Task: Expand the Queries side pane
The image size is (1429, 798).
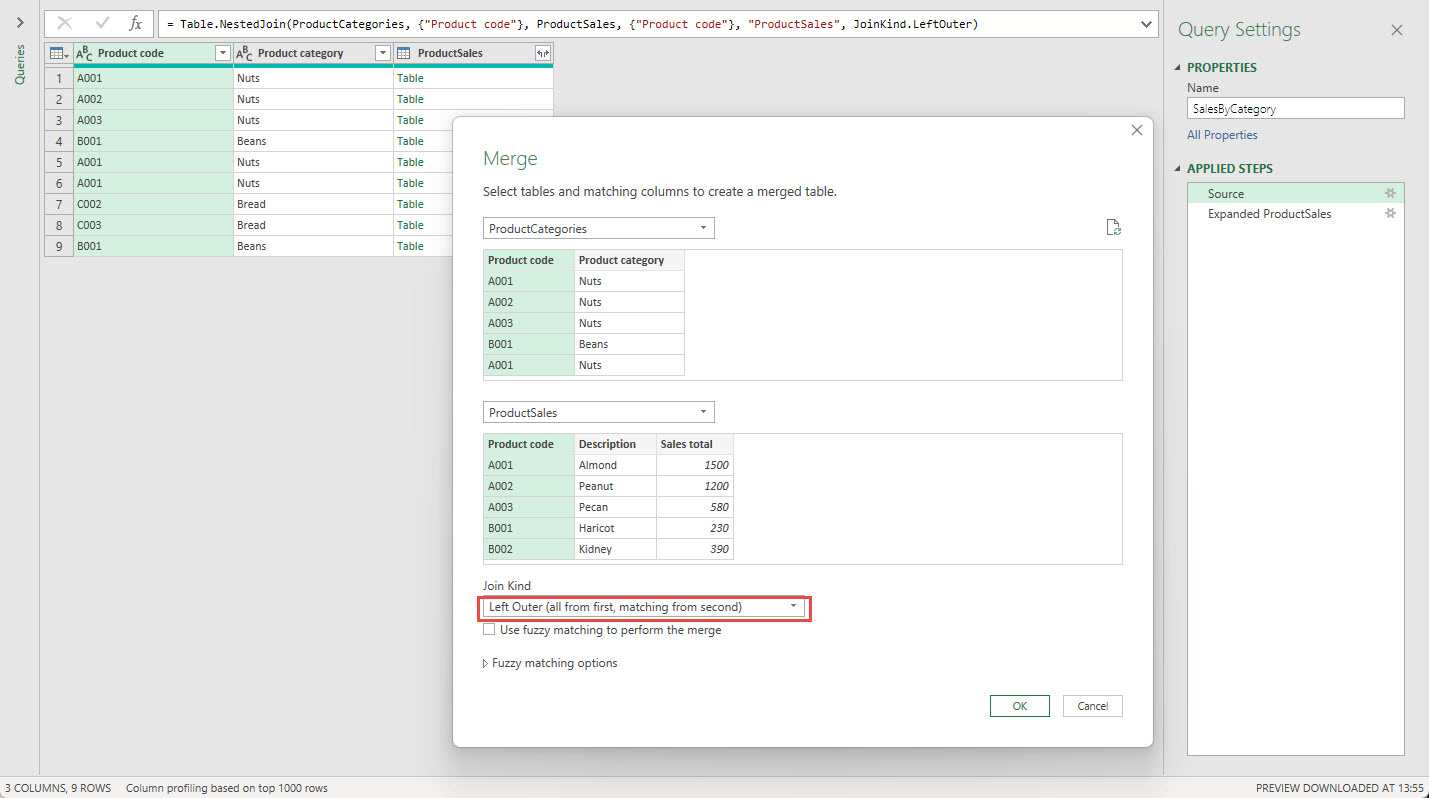Action: (19, 22)
